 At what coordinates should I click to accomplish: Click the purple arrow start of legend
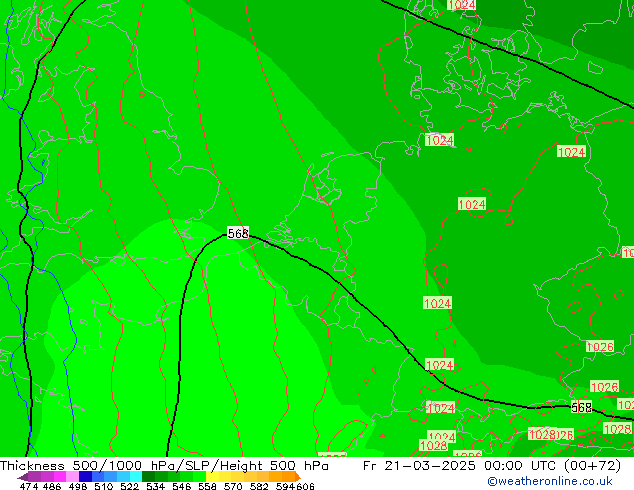[23, 477]
